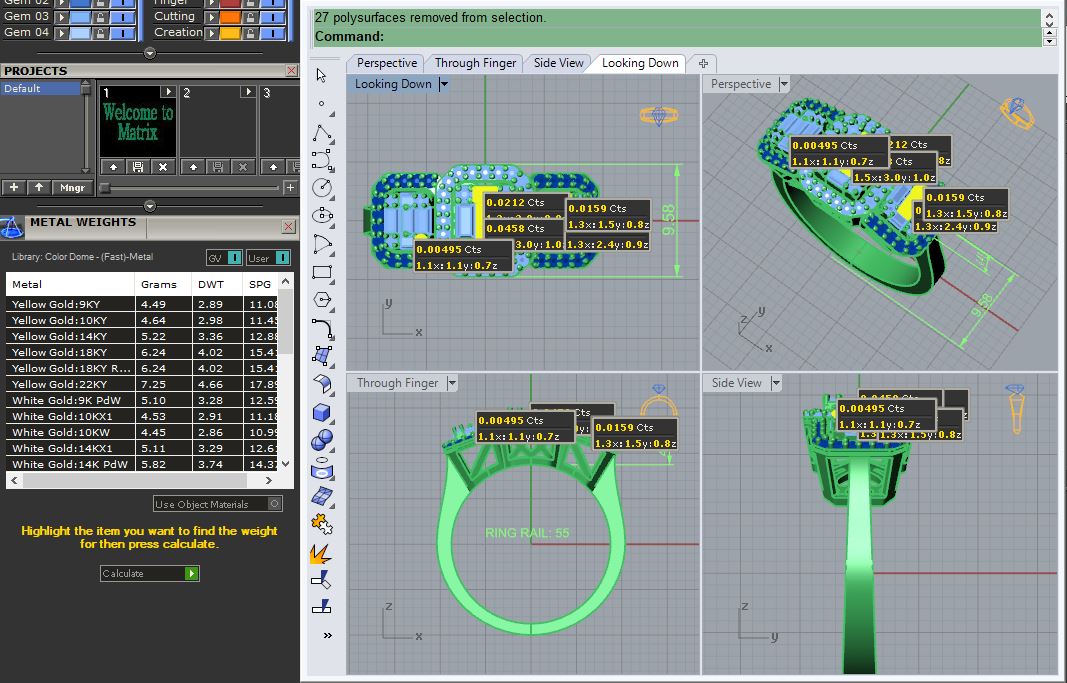Click the explode tool icon
This screenshot has height=683, width=1067.
pyautogui.click(x=321, y=553)
